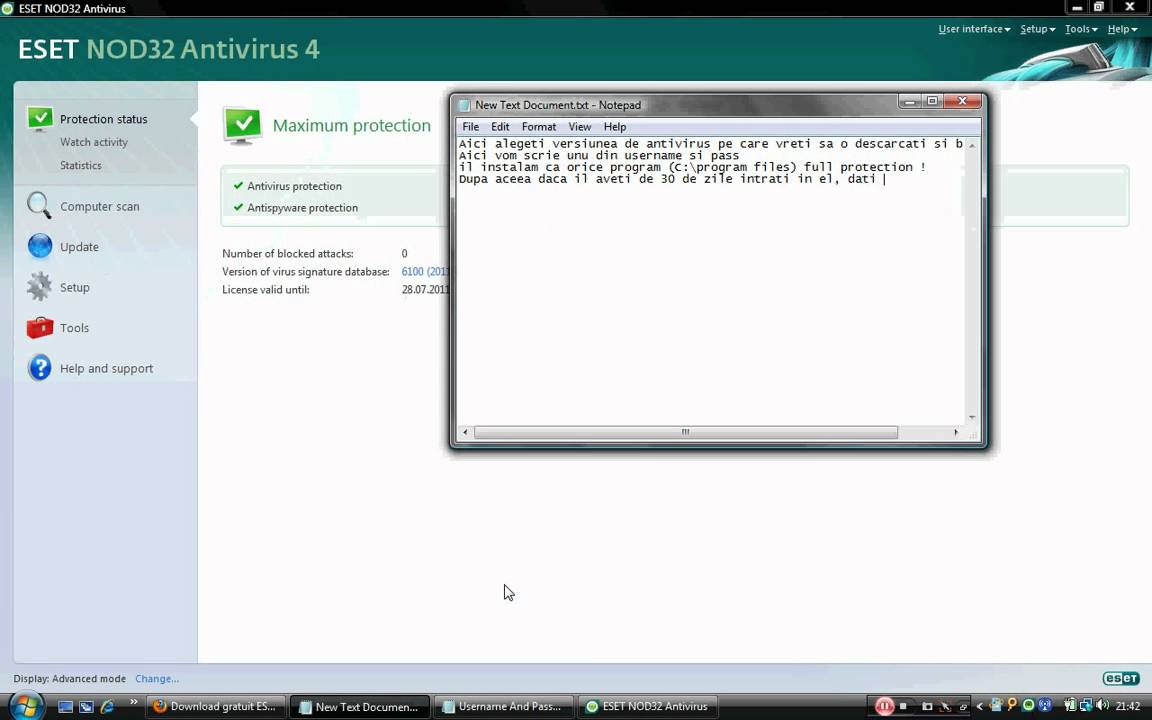Switch to New Text Documen... taskbar button

pos(359,707)
